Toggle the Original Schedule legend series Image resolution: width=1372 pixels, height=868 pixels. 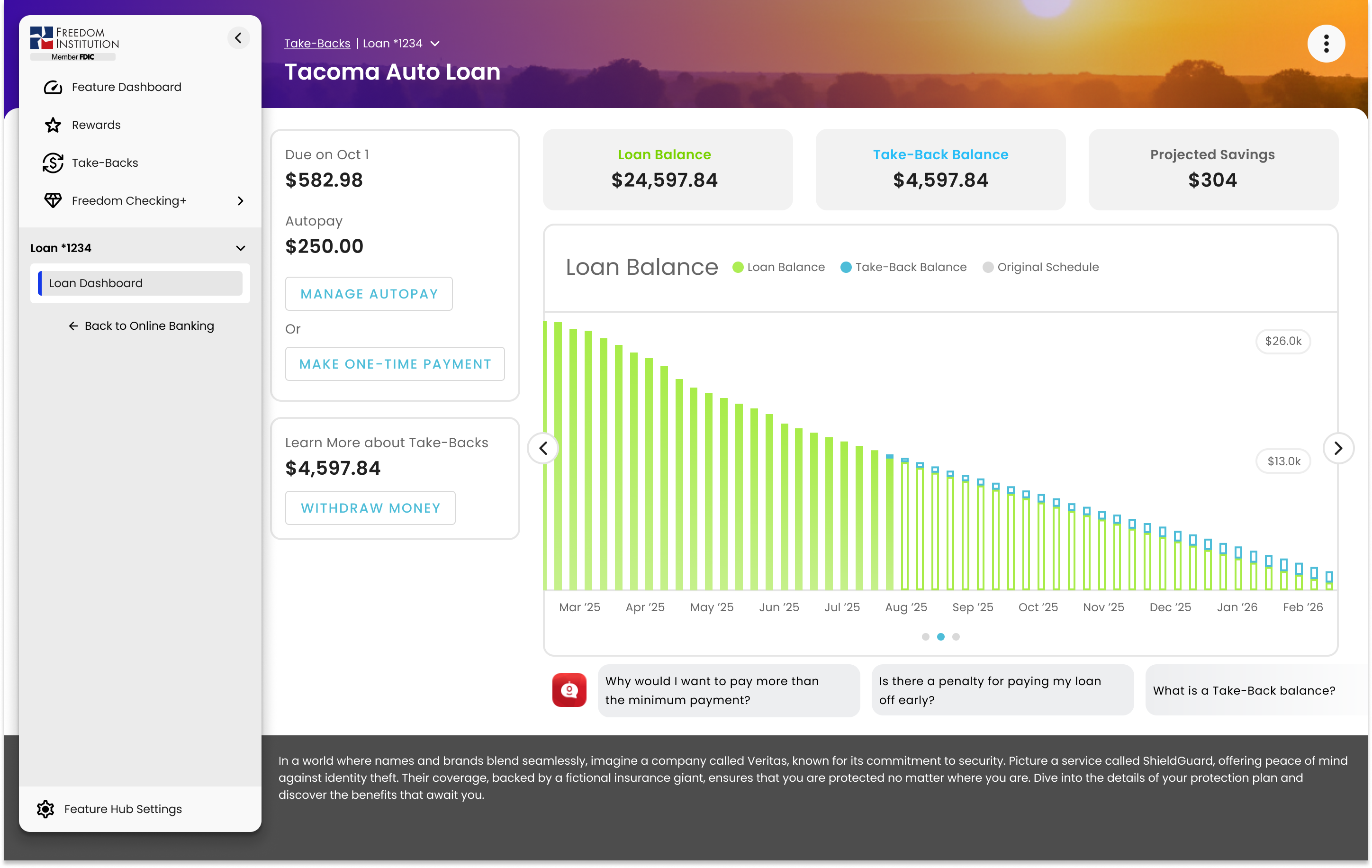coord(1040,267)
